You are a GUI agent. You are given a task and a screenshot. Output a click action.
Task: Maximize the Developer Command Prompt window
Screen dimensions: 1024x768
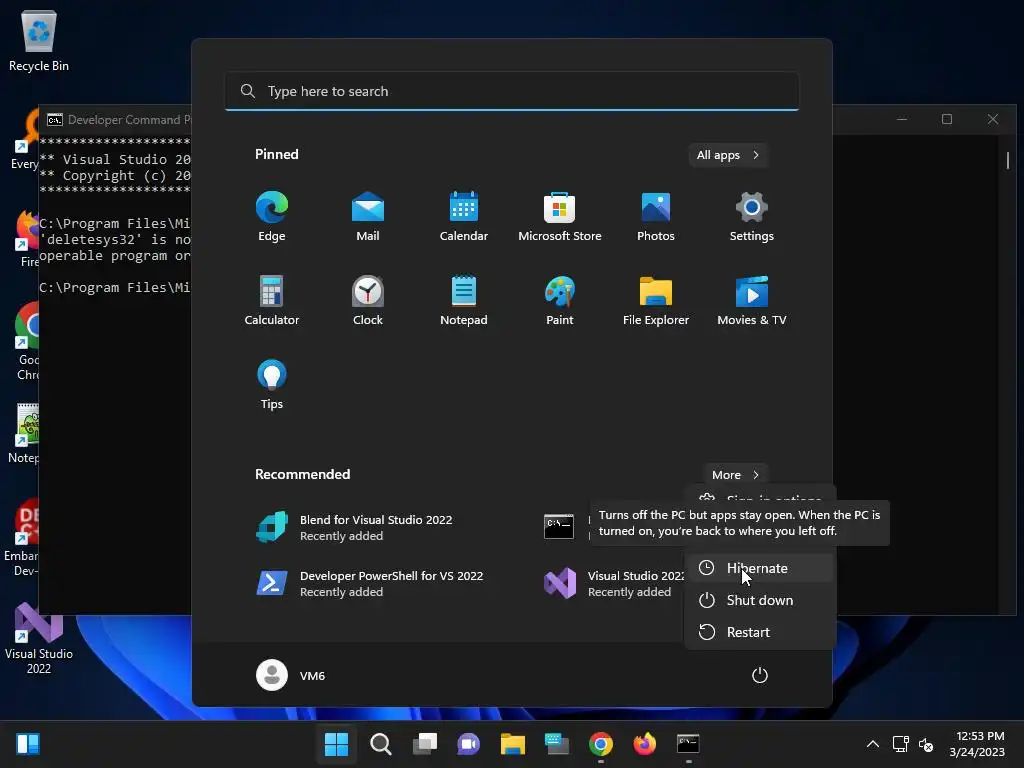tap(947, 119)
